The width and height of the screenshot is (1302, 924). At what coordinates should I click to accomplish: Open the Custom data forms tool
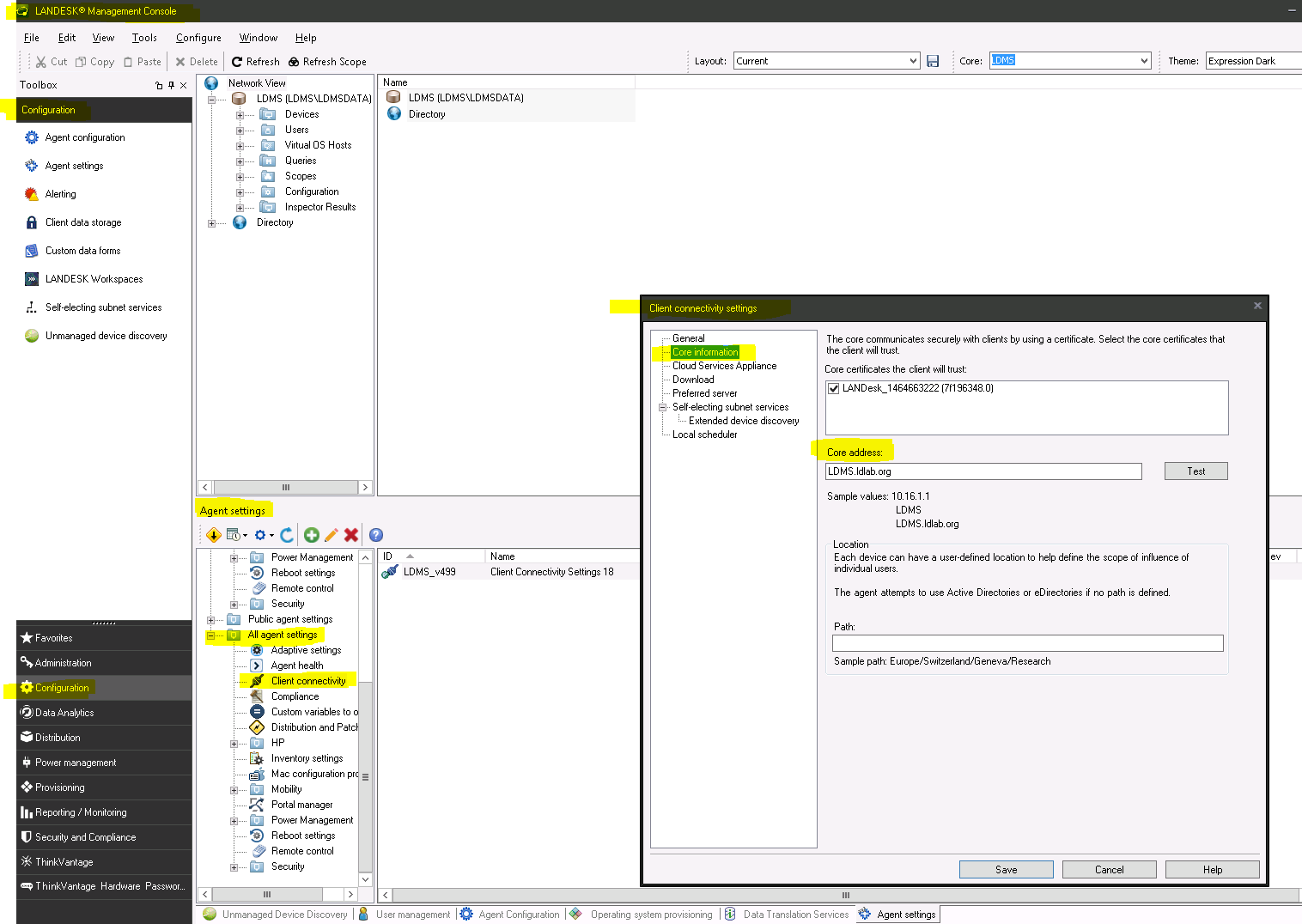coord(82,250)
